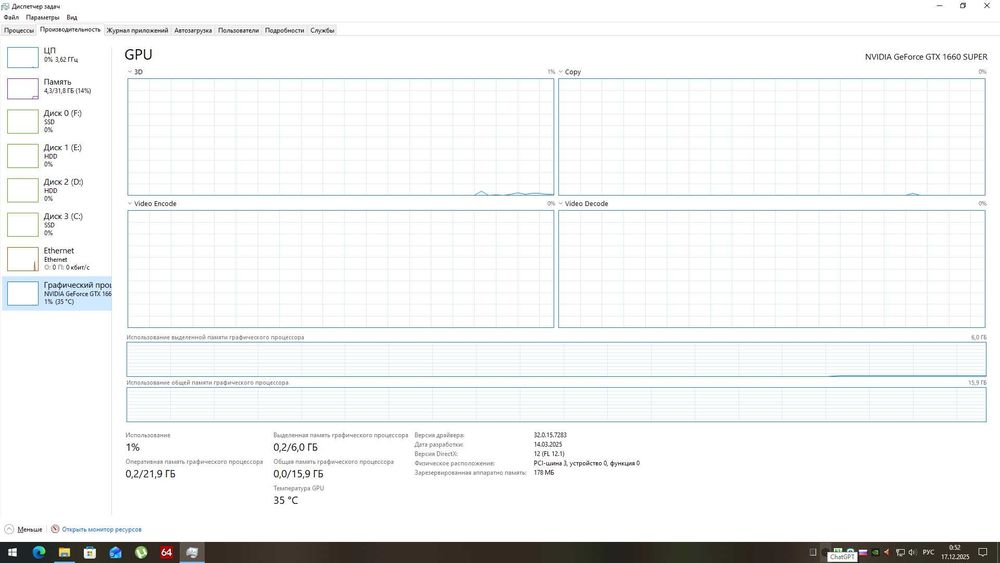Open the Вид menu

(71, 17)
